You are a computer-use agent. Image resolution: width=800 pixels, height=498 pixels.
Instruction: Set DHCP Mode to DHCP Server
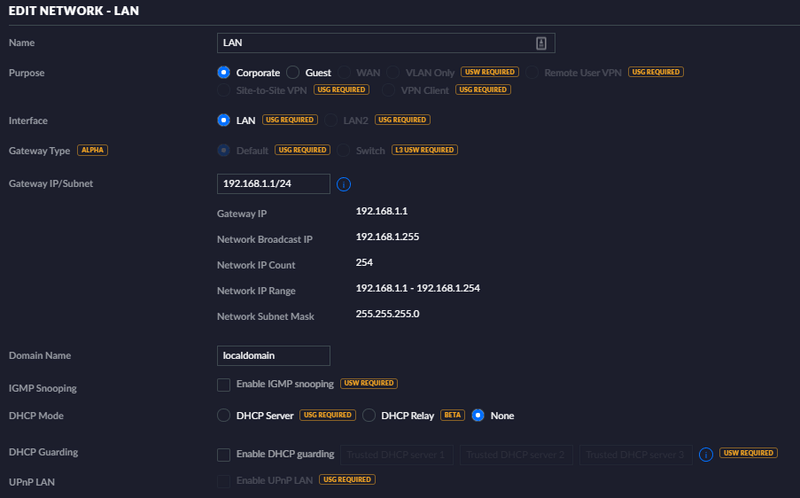point(224,415)
